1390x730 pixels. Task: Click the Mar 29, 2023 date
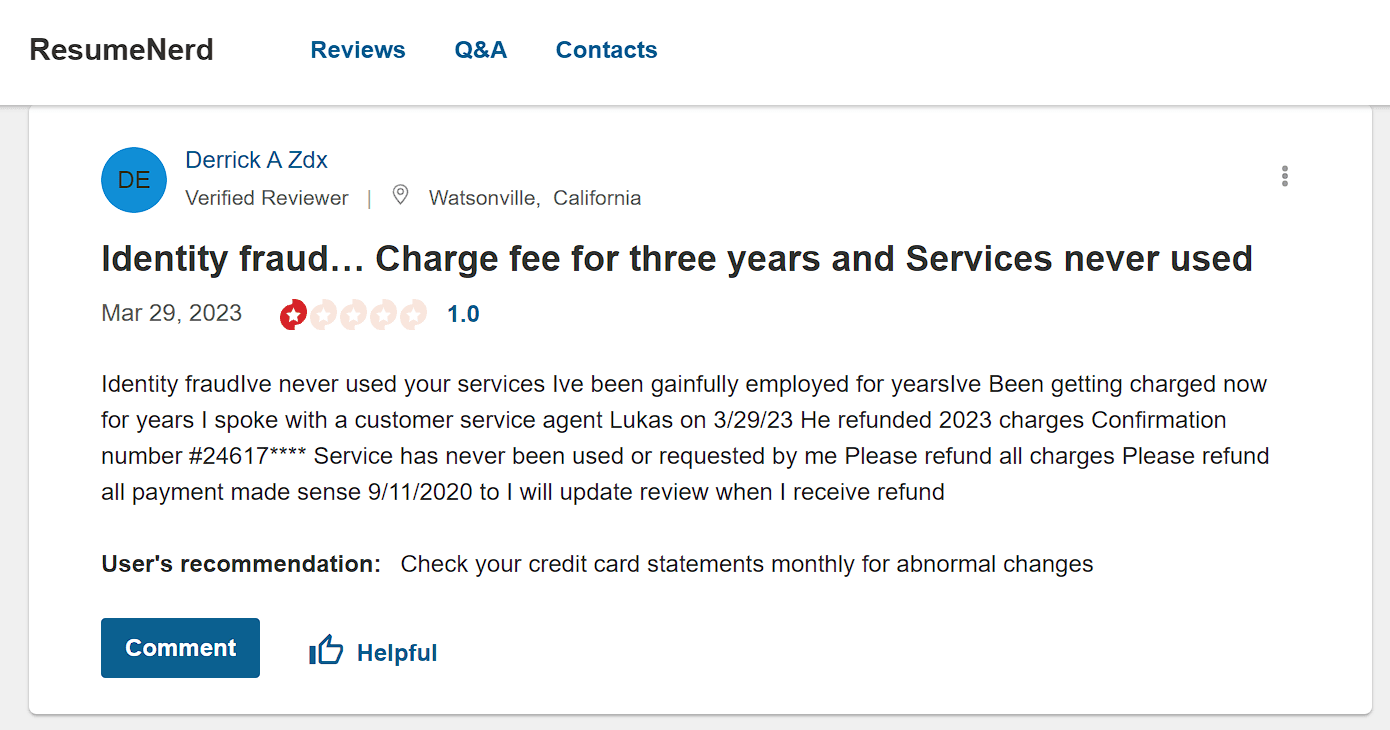point(171,313)
